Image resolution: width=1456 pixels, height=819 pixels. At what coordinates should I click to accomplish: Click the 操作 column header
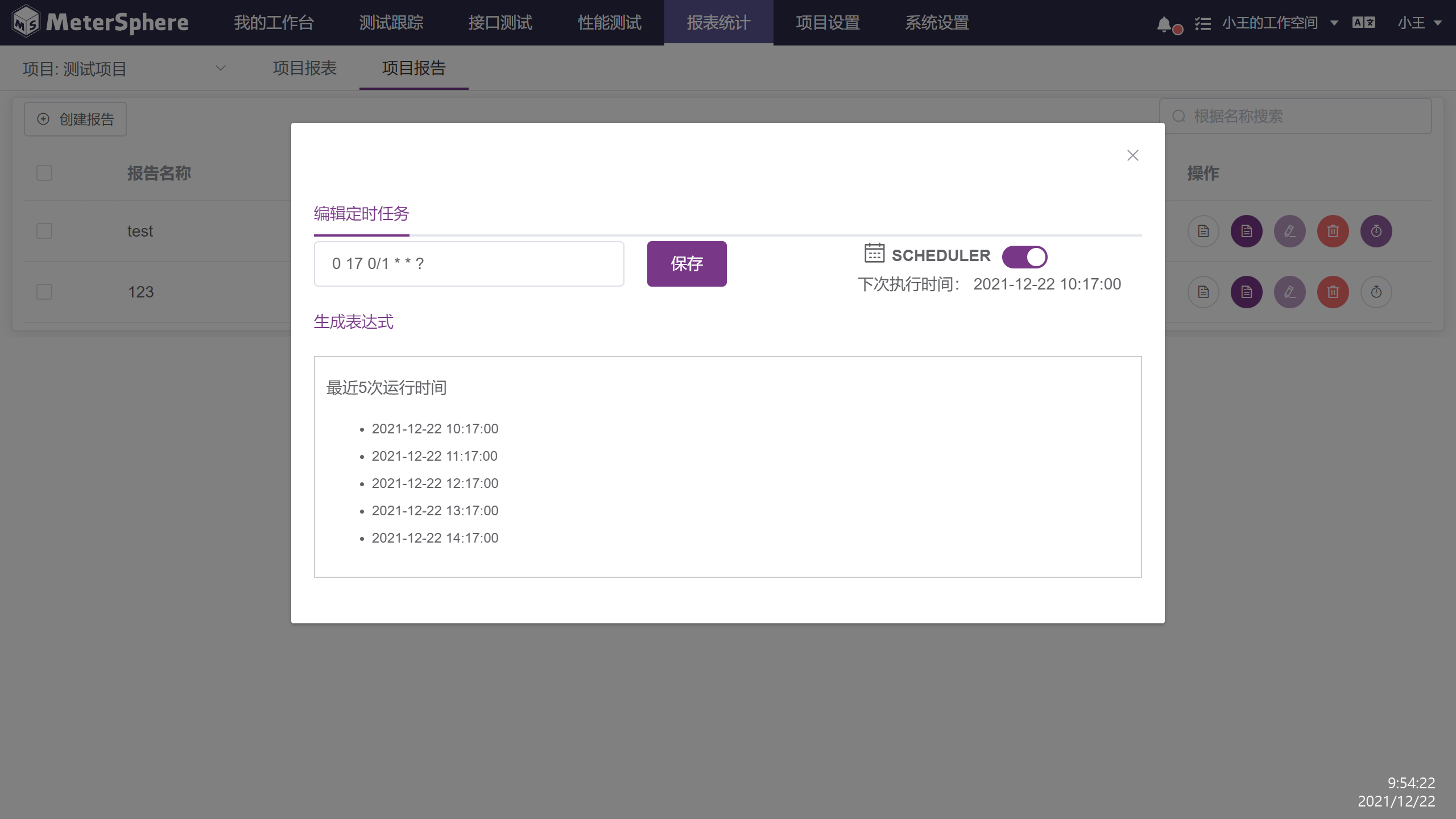1203,173
